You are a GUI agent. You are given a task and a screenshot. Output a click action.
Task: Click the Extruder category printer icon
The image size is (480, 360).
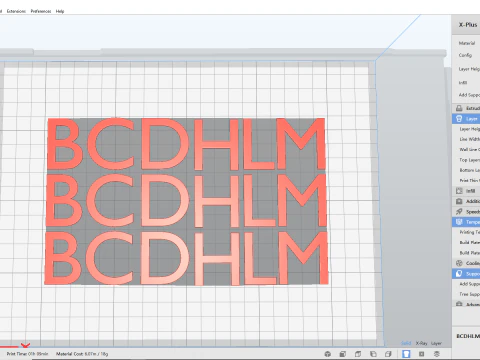point(459,108)
